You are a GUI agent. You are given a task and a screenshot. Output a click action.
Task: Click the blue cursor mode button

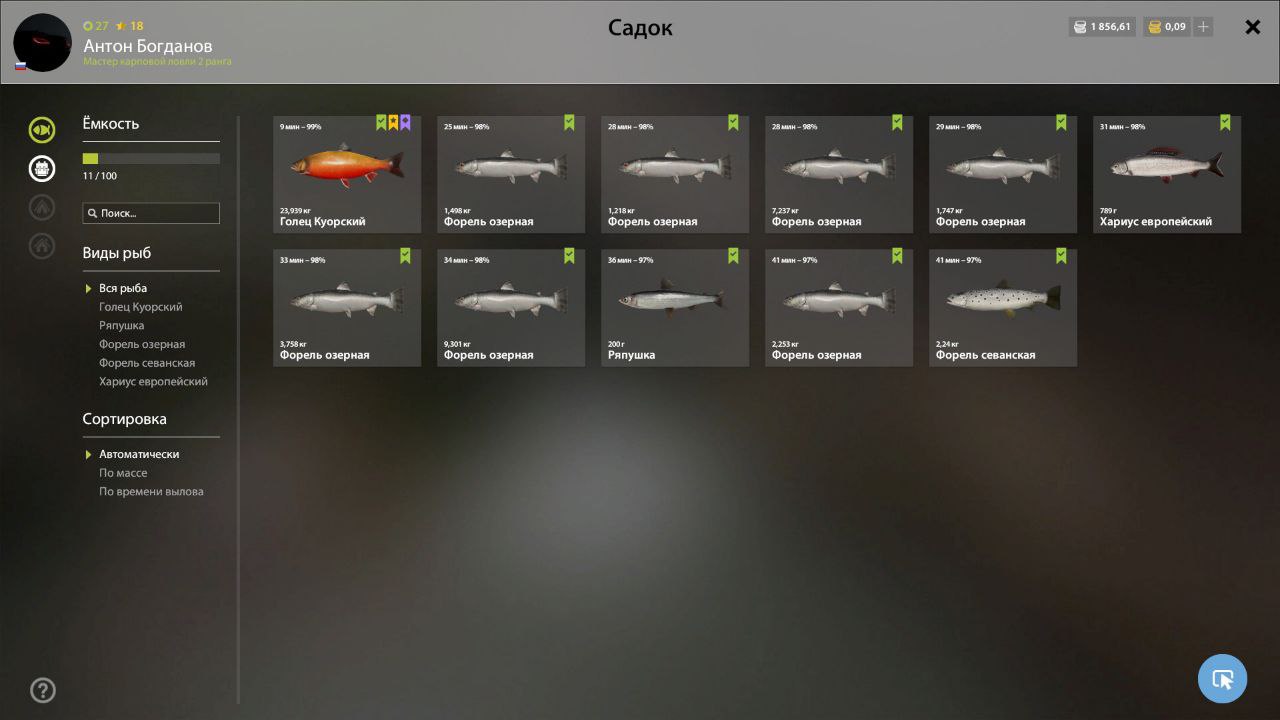[1222, 679]
